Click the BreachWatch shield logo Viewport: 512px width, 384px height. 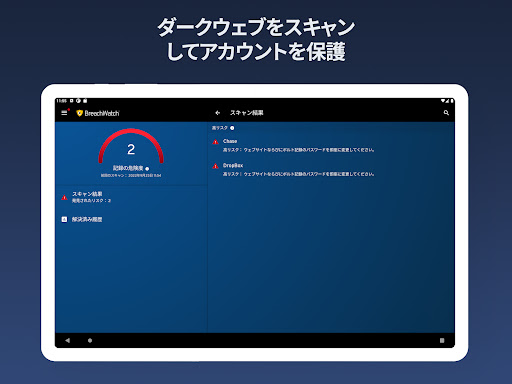pyautogui.click(x=79, y=113)
